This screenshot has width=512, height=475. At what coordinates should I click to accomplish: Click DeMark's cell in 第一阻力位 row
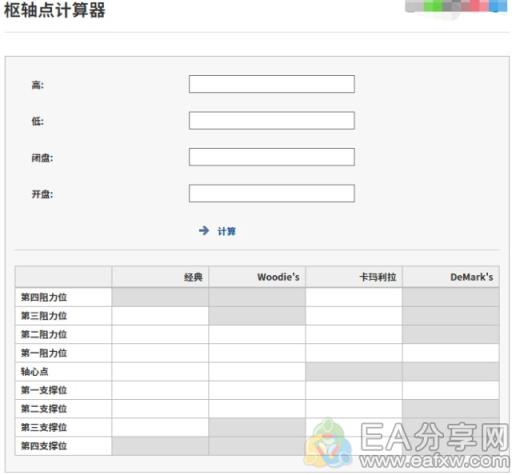[x=451, y=353]
